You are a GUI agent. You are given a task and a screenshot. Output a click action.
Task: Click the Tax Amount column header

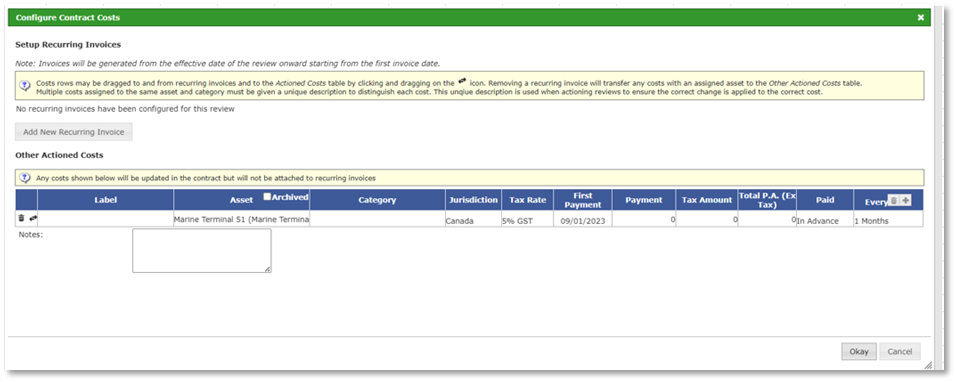707,200
